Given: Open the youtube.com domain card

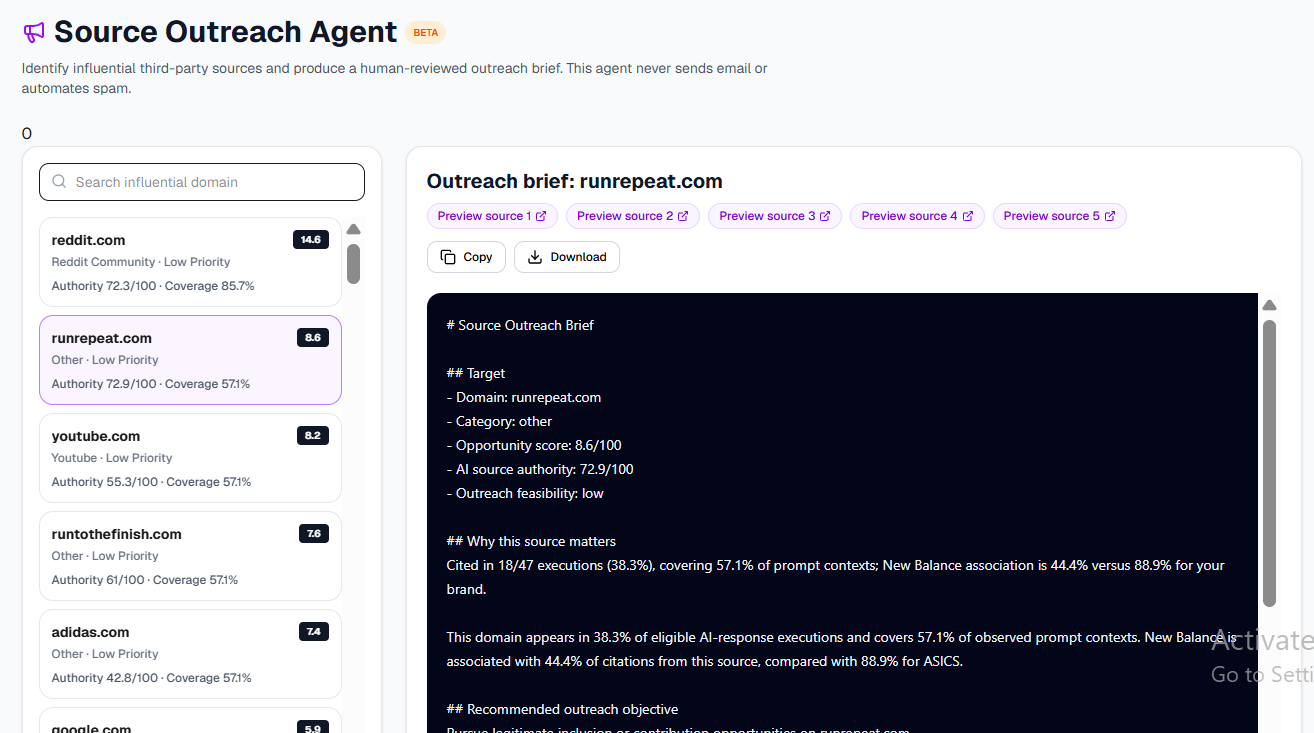Looking at the screenshot, I should (x=190, y=458).
